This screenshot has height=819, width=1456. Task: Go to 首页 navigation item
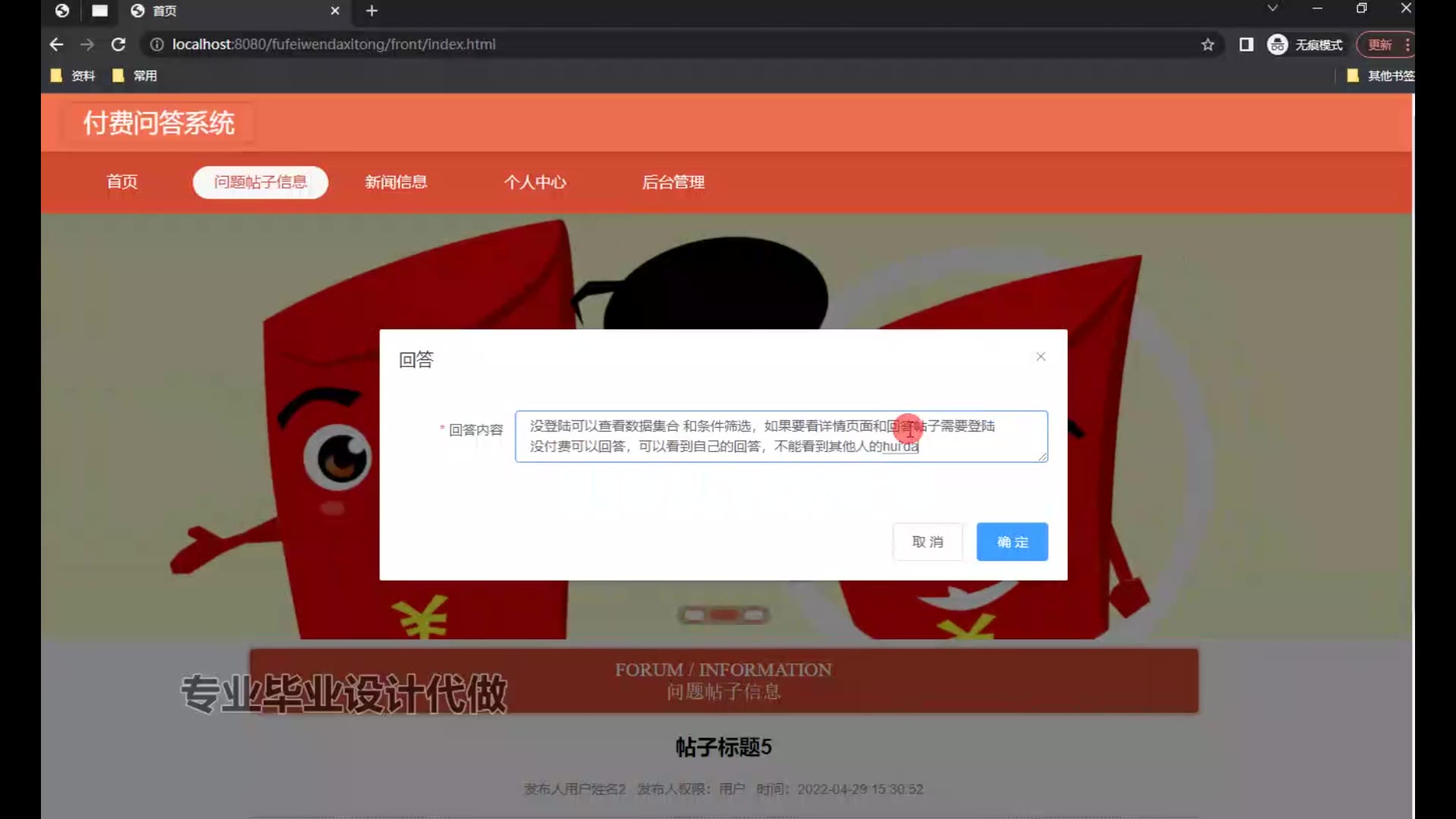click(x=122, y=182)
